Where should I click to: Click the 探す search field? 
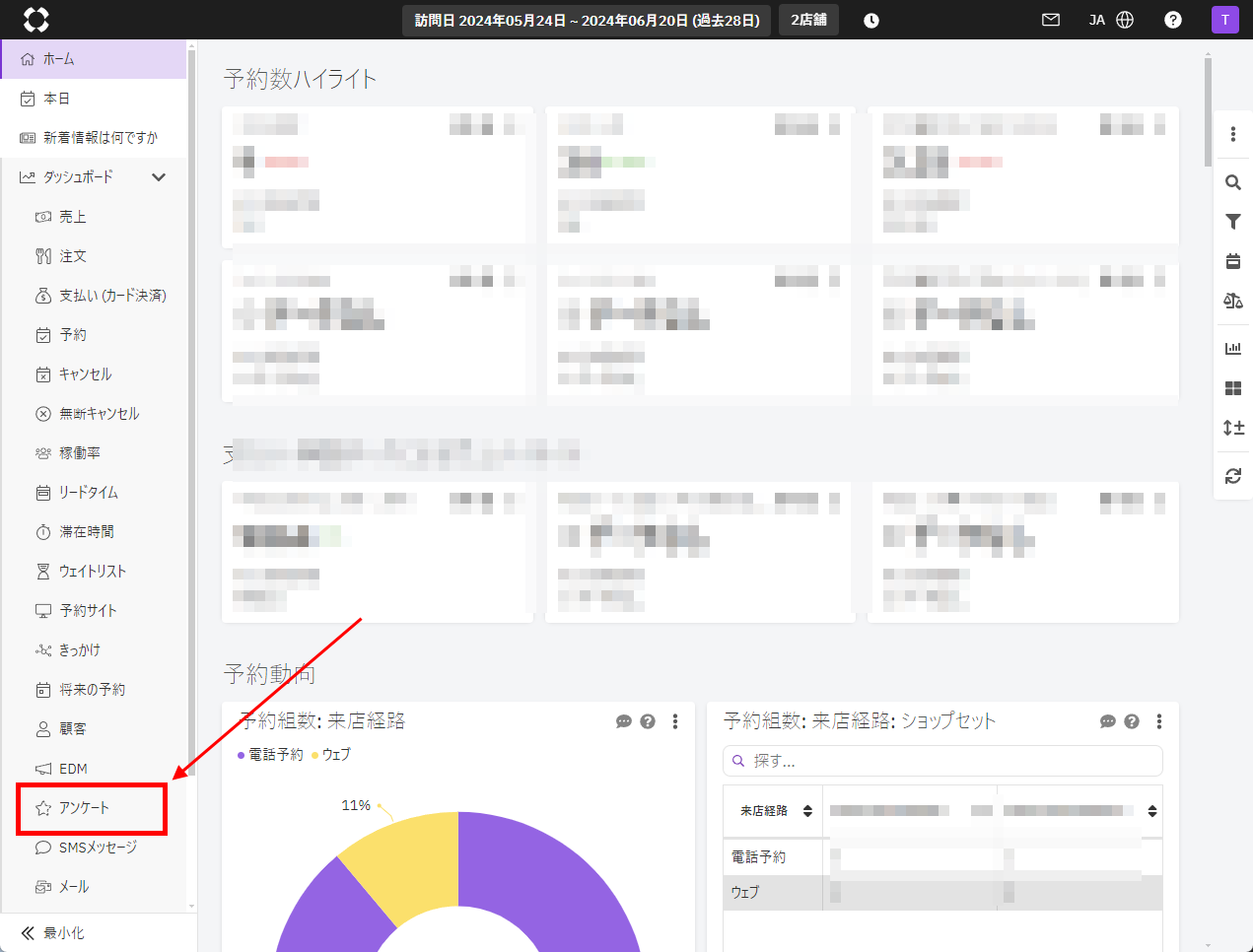(x=942, y=761)
